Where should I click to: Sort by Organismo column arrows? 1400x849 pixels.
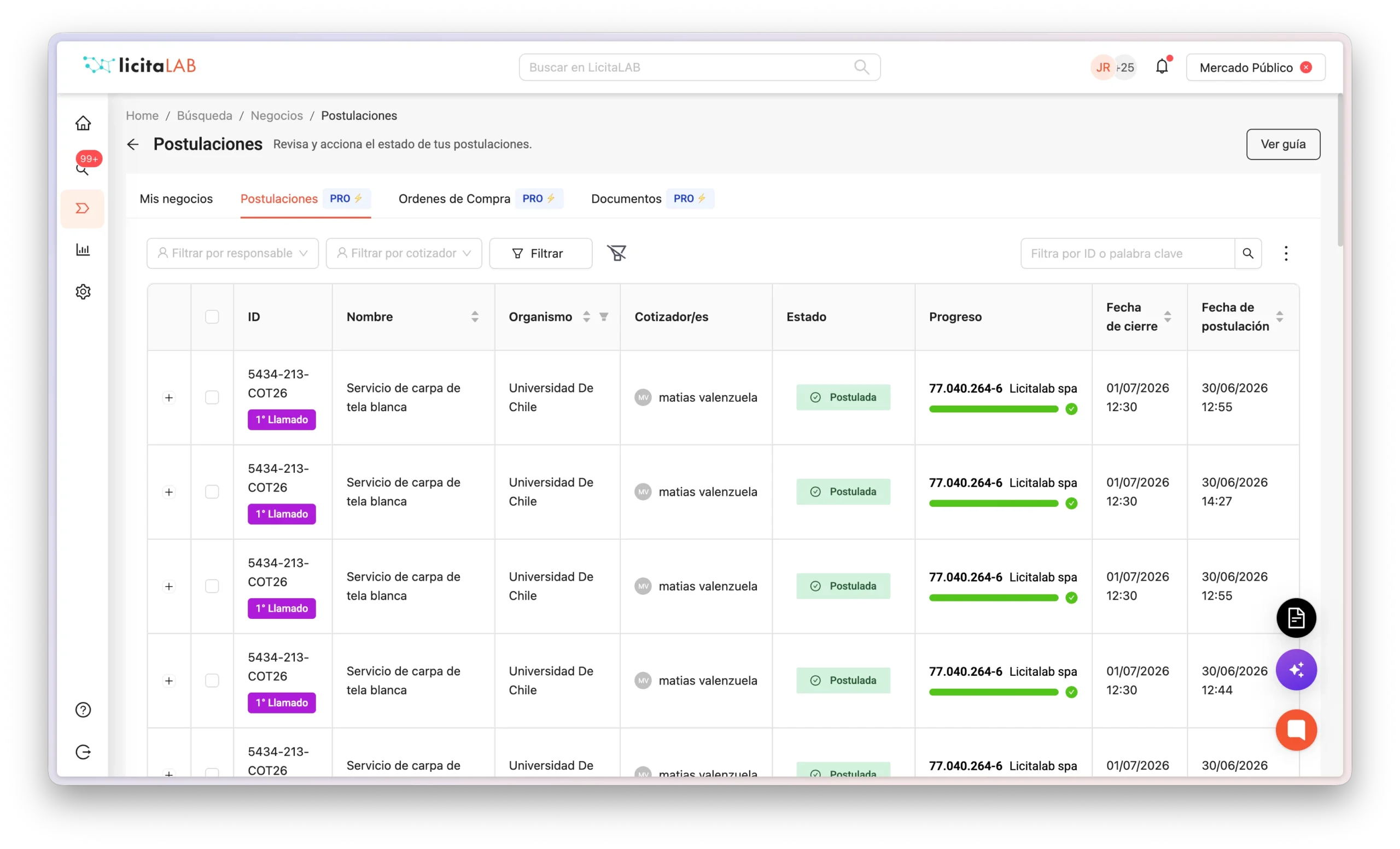(x=586, y=317)
